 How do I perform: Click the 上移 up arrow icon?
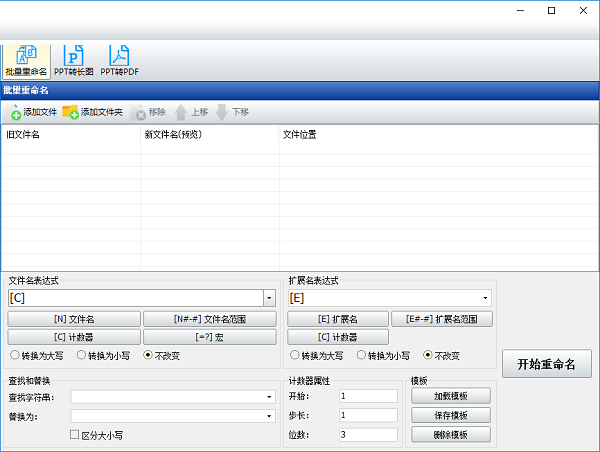(181, 112)
